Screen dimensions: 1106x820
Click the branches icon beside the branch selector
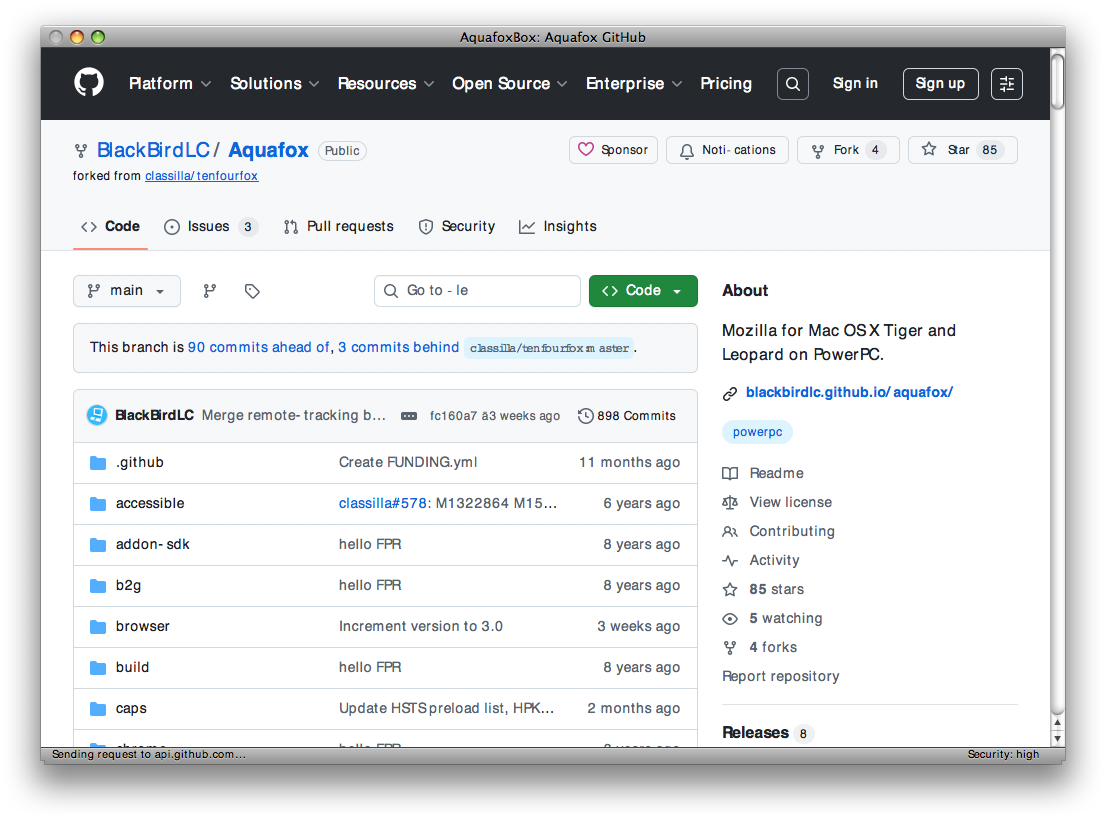209,290
